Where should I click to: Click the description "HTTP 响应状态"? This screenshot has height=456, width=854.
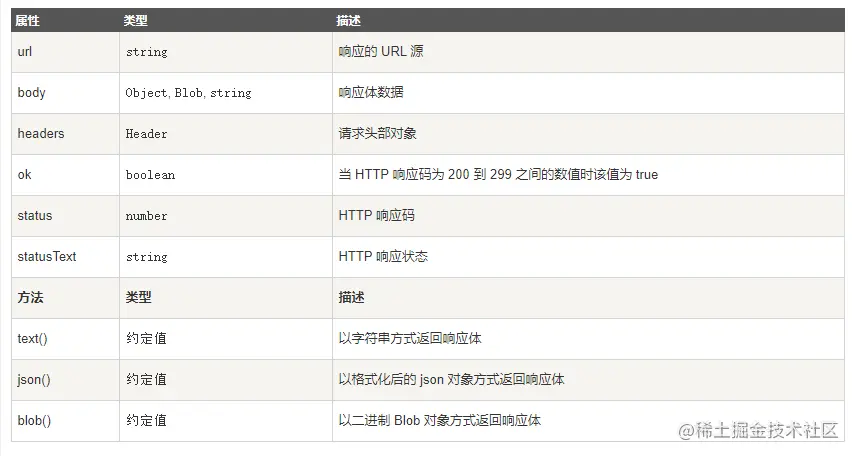(383, 256)
